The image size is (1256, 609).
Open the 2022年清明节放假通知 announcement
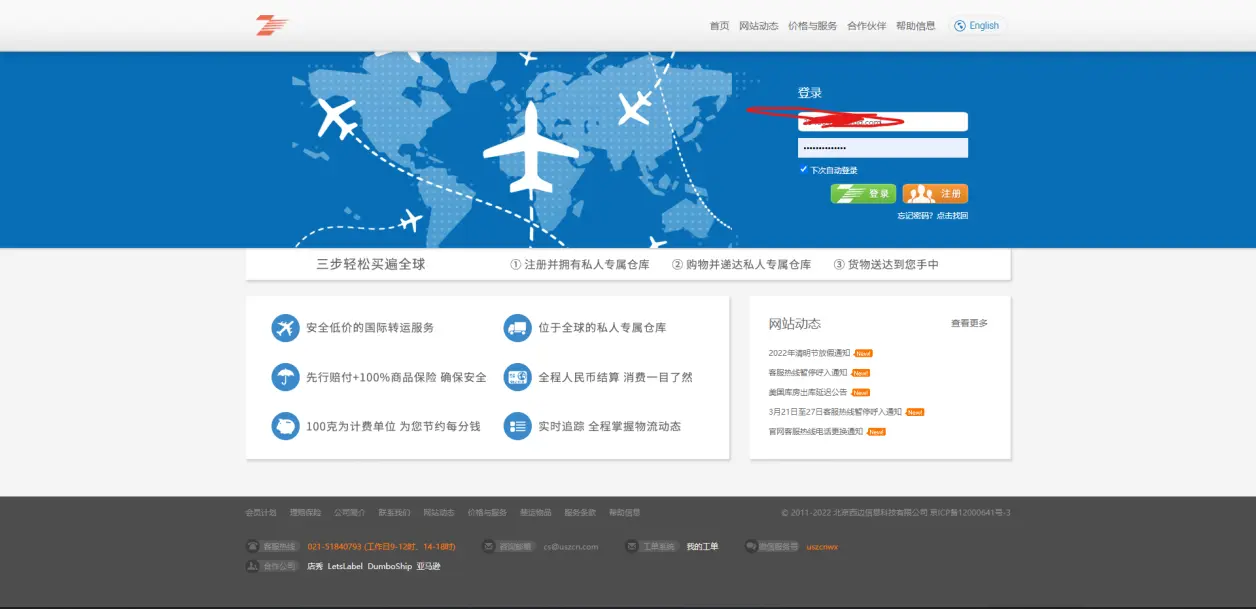pos(809,353)
